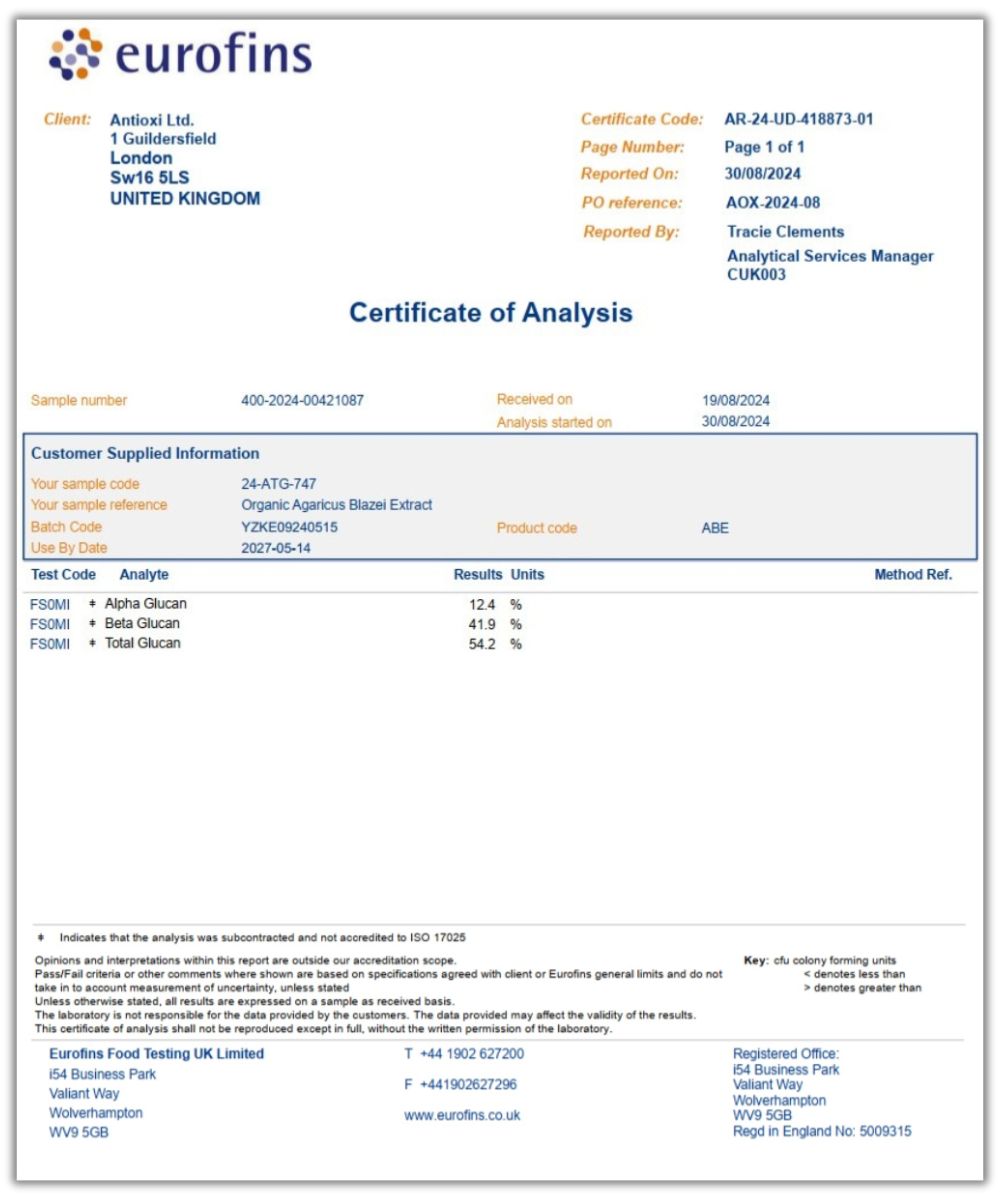
Task: Click the Total Glucan result '54.2'
Action: 482,645
